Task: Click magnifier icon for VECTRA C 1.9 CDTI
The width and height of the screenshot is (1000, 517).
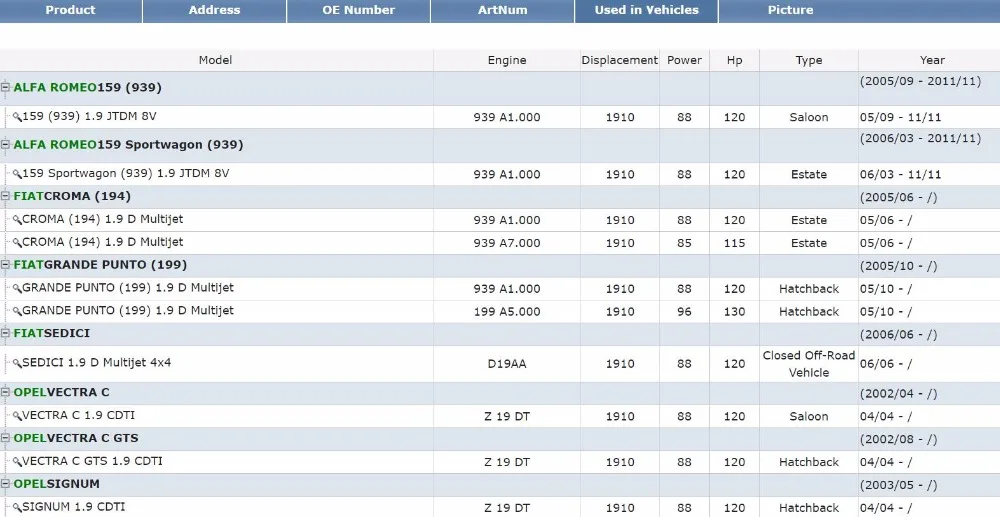Action: tap(17, 416)
